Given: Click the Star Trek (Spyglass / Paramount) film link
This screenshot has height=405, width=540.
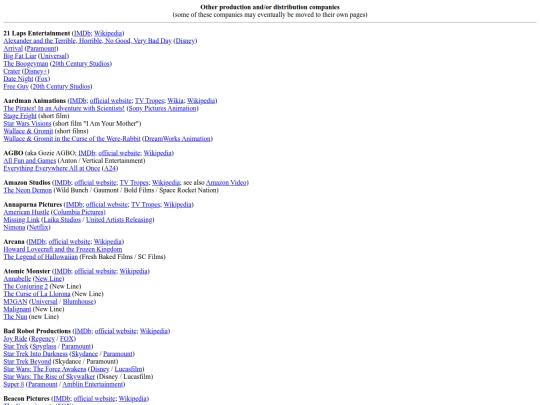Looking at the screenshot, I should [16, 347].
